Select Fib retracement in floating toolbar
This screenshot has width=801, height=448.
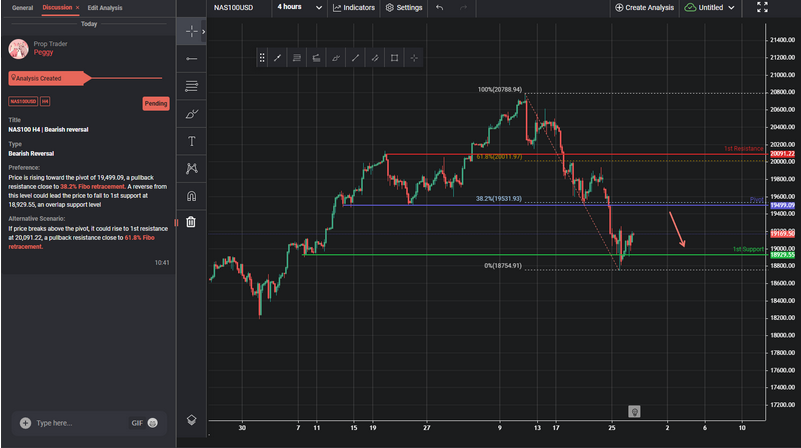[297, 58]
